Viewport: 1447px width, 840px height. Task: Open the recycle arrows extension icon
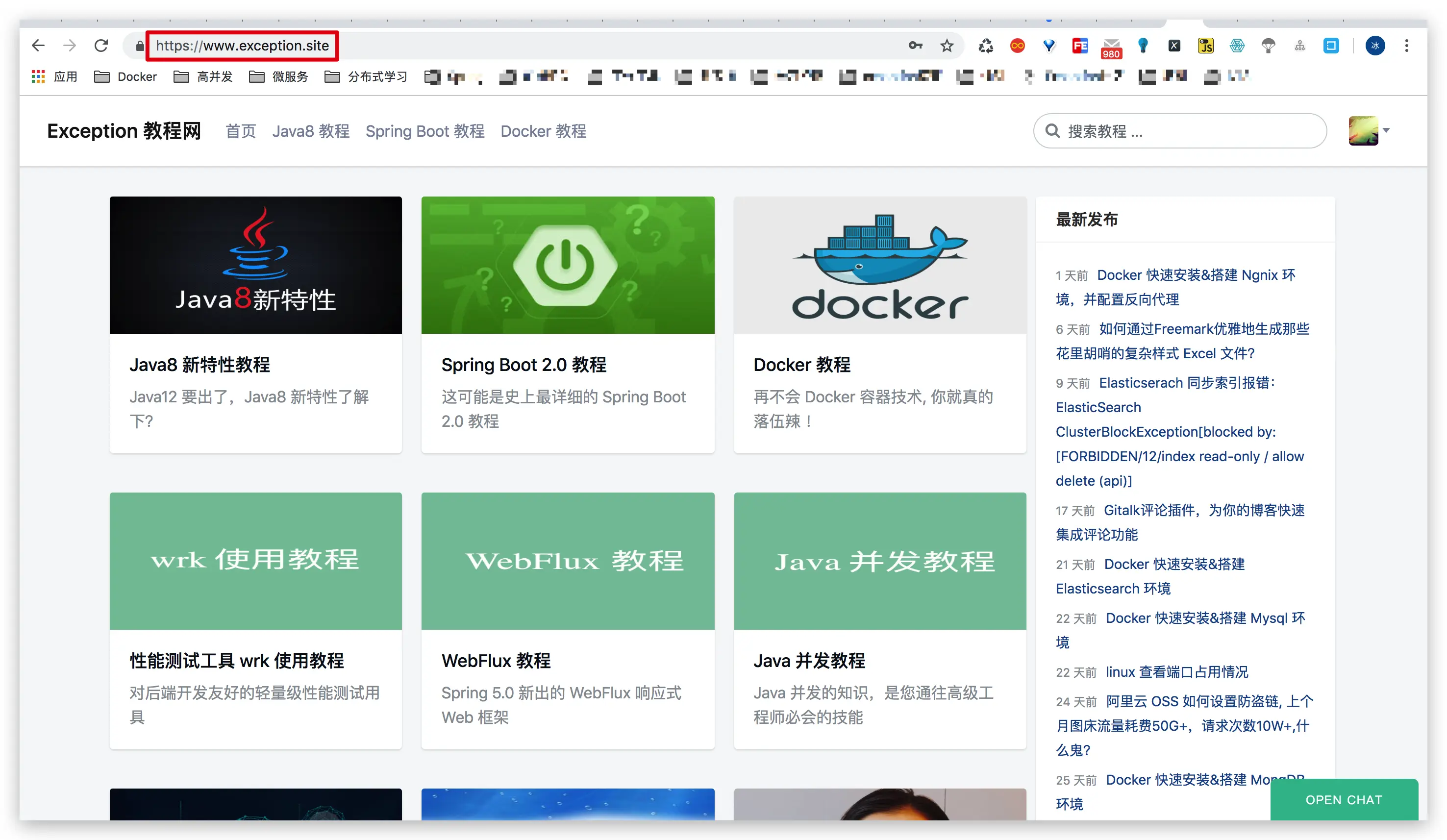coord(986,46)
